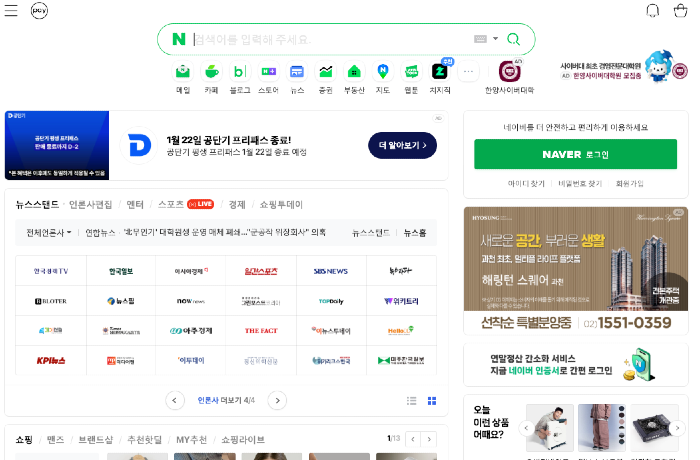Click the green search magnifier icon
This screenshot has height=460, width=700.
coord(514,39)
